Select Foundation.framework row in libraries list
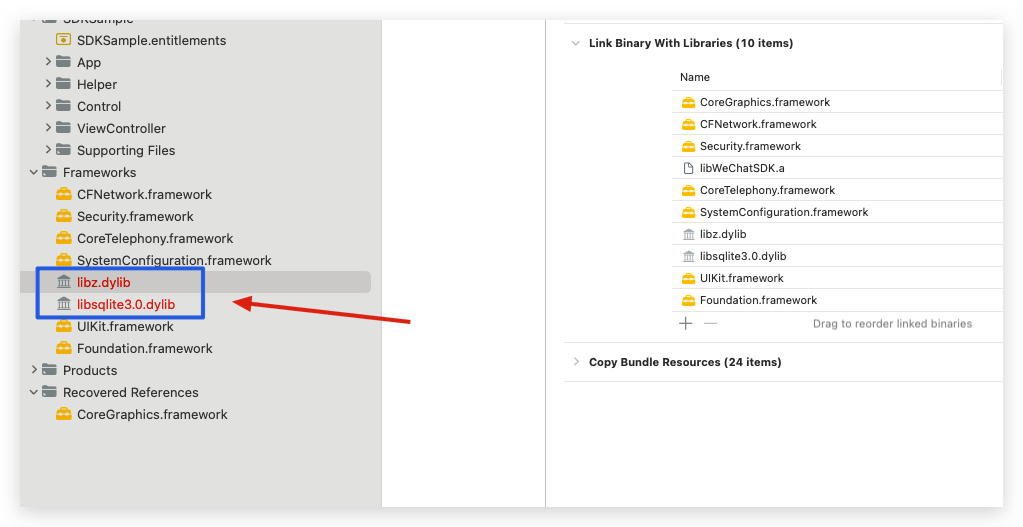The image size is (1023, 527). point(838,300)
